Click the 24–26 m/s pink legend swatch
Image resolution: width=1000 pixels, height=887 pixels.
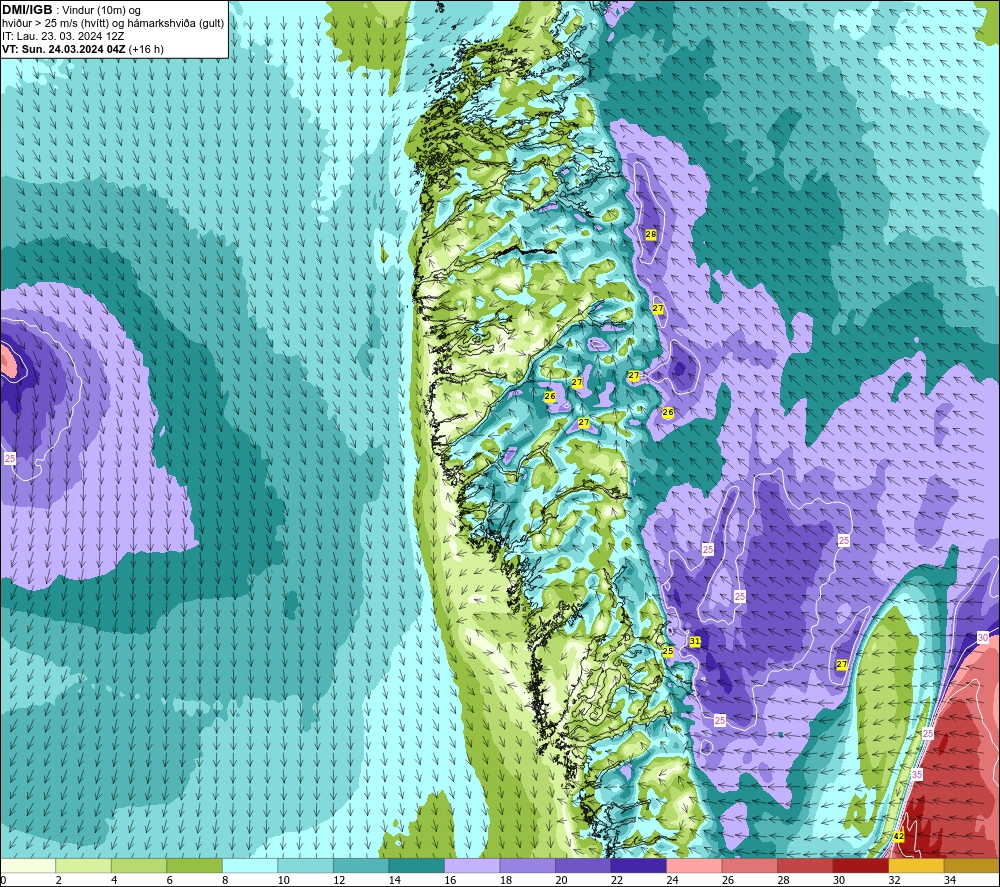coord(694,866)
